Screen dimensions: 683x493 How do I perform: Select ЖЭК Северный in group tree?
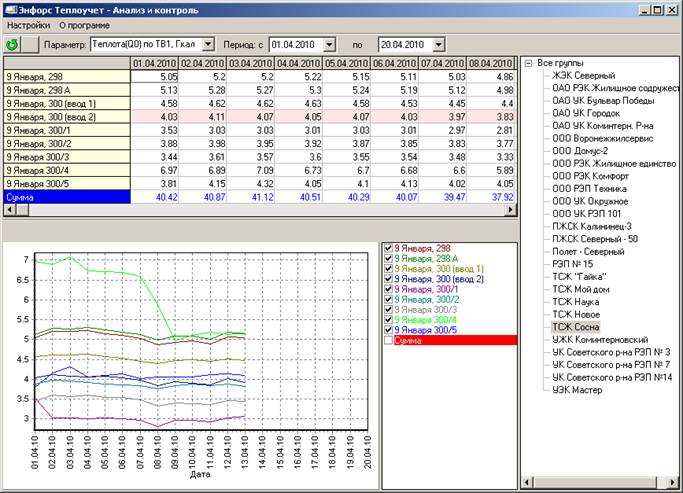click(x=583, y=76)
